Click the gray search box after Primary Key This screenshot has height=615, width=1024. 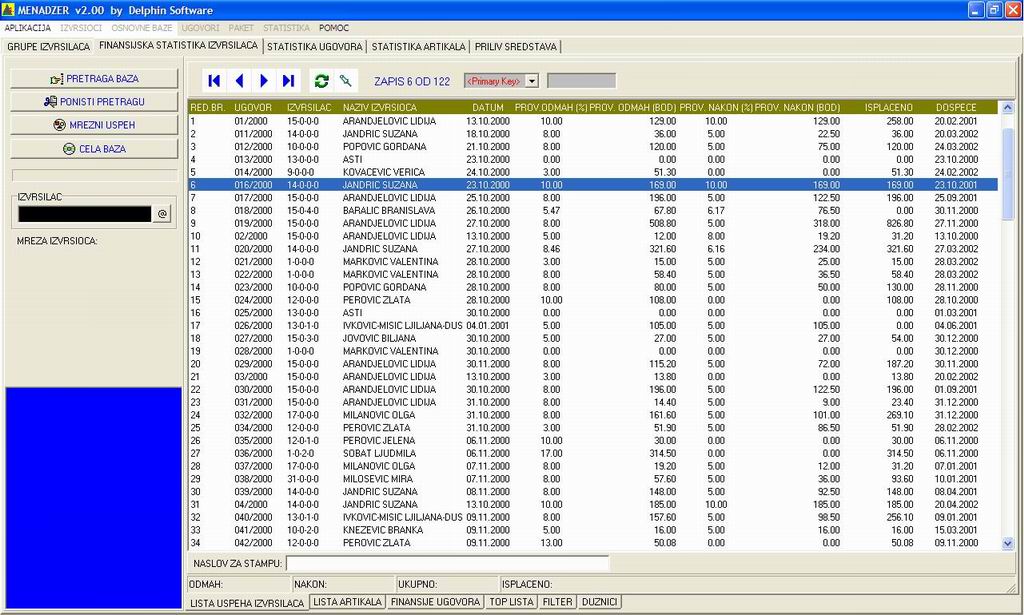pos(581,81)
